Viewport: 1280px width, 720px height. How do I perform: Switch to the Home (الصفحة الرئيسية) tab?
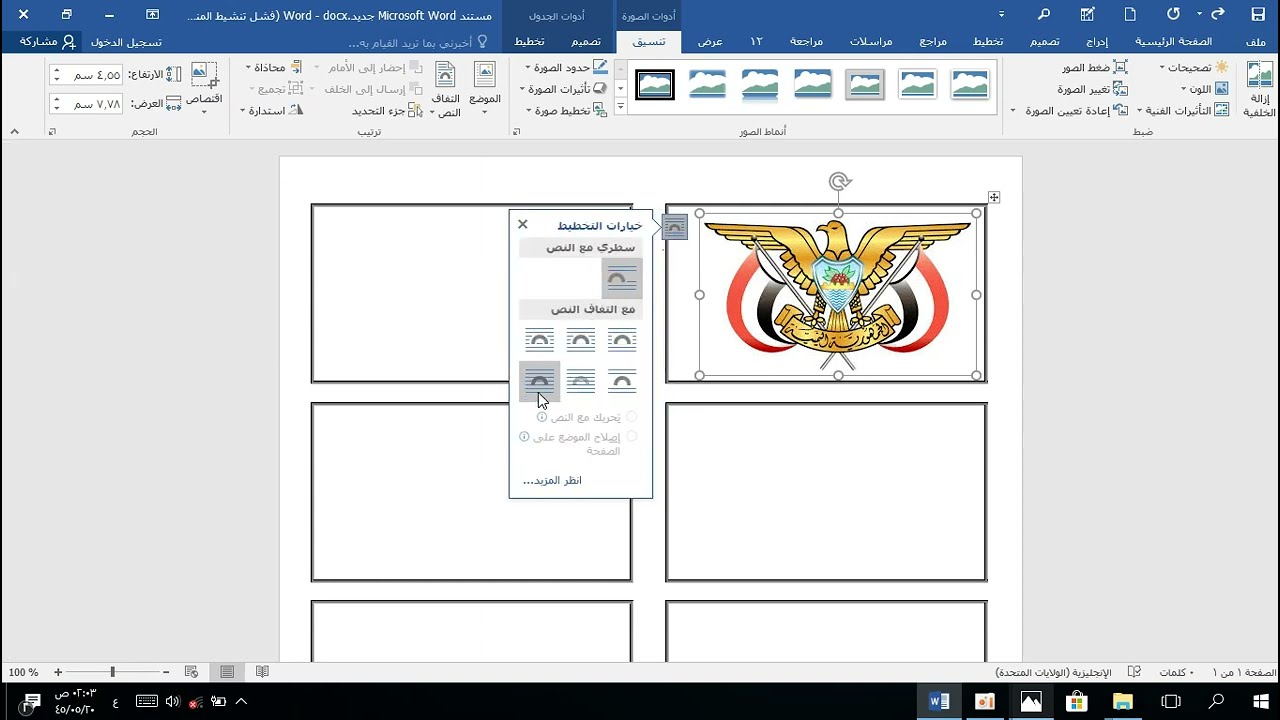click(x=1174, y=42)
